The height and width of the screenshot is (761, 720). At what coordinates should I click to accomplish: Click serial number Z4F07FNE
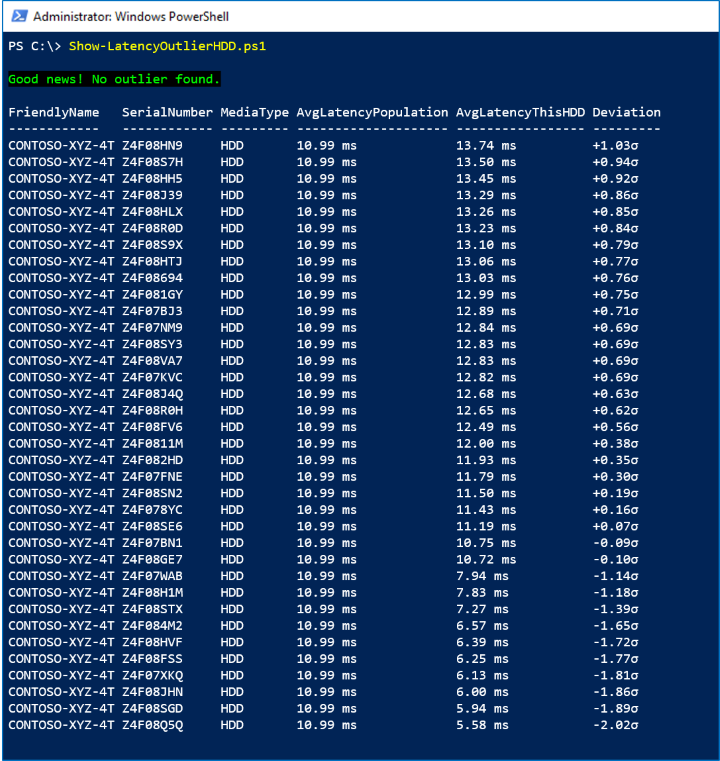click(152, 477)
